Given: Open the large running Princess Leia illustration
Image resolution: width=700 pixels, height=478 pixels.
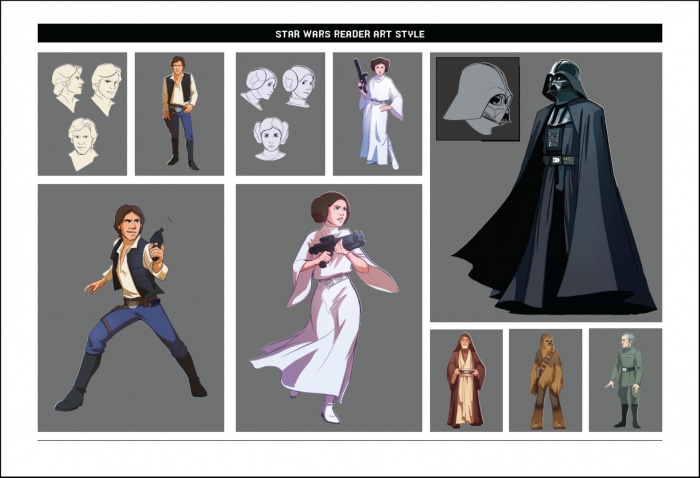Looking at the screenshot, I should pos(328,308).
